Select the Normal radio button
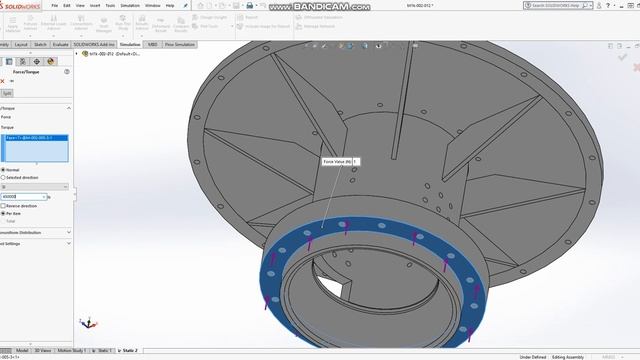Screen dimensions: 640x360 click(x=3, y=170)
